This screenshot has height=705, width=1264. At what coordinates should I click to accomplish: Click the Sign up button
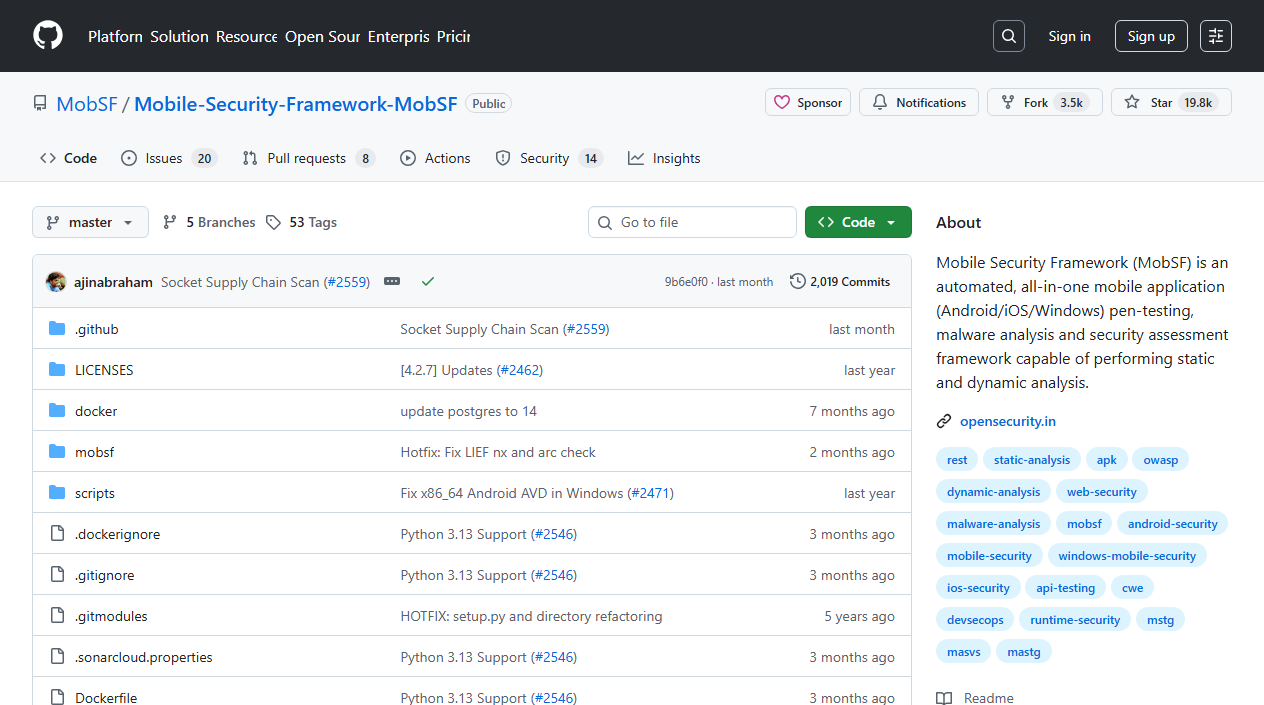[1151, 36]
